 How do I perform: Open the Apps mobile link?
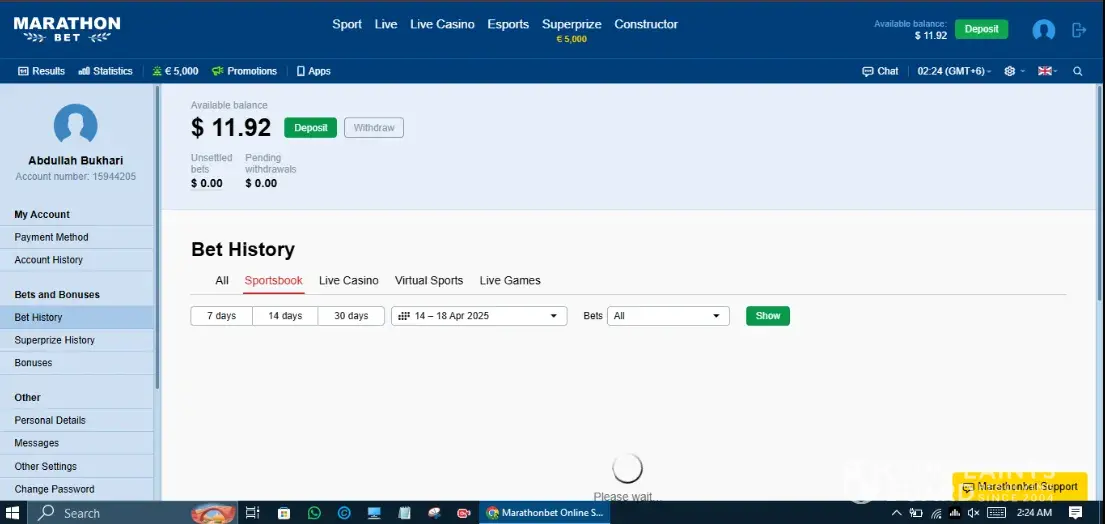point(313,71)
